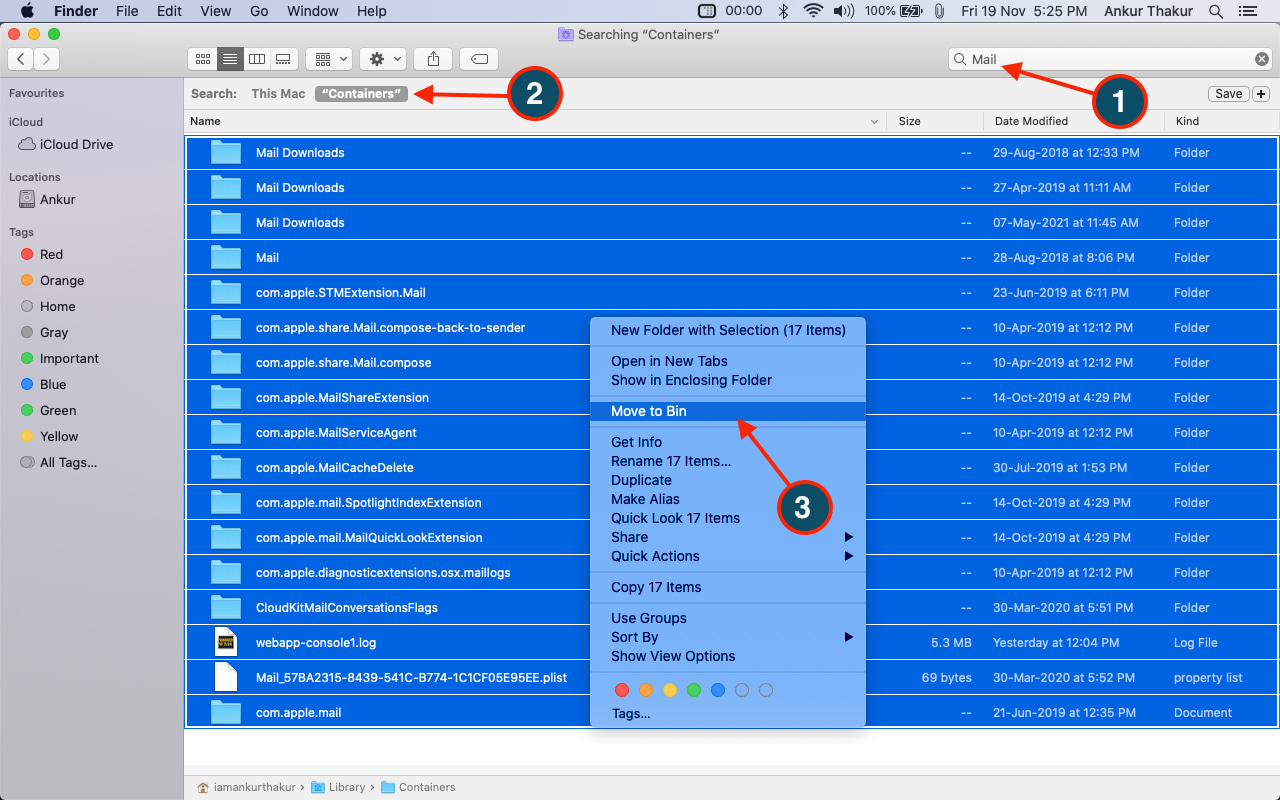Expand the Share submenu
The image size is (1280, 800).
(728, 537)
